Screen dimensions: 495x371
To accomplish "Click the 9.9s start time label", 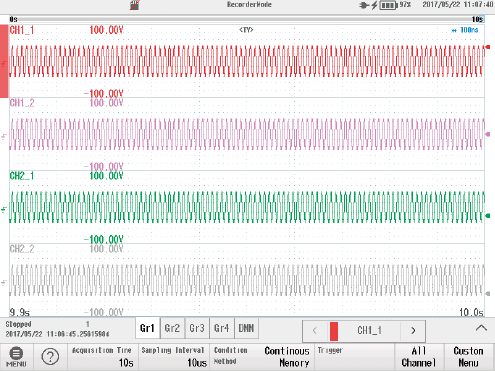I will pyautogui.click(x=20, y=312).
